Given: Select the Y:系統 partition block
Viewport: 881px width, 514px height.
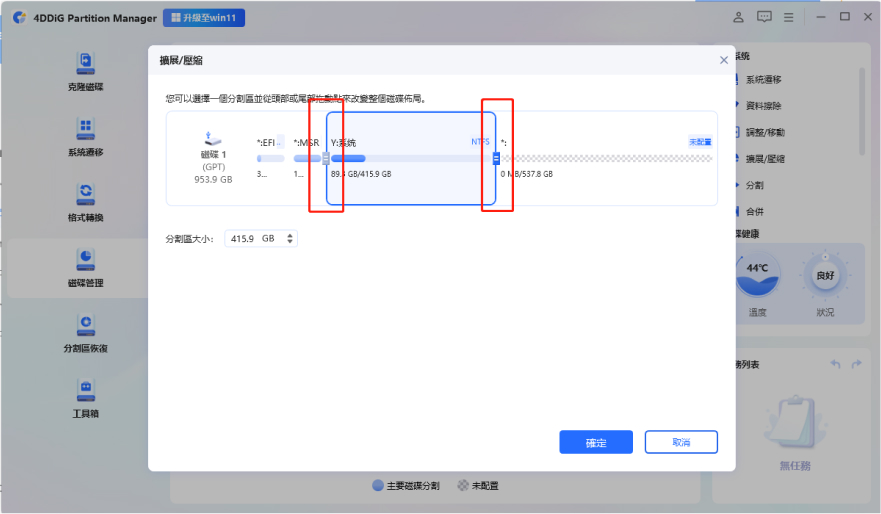Looking at the screenshot, I should click(x=411, y=158).
